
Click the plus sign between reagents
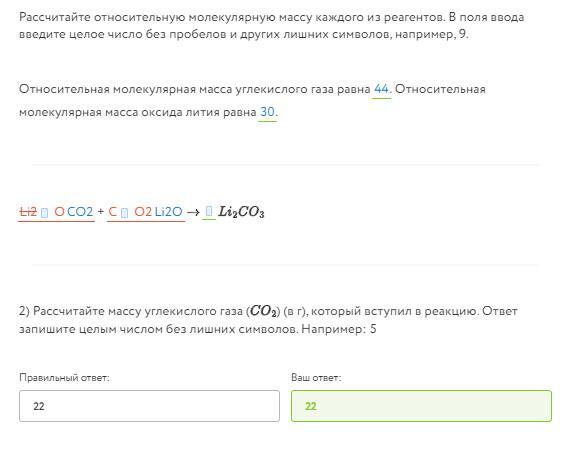tap(101, 211)
